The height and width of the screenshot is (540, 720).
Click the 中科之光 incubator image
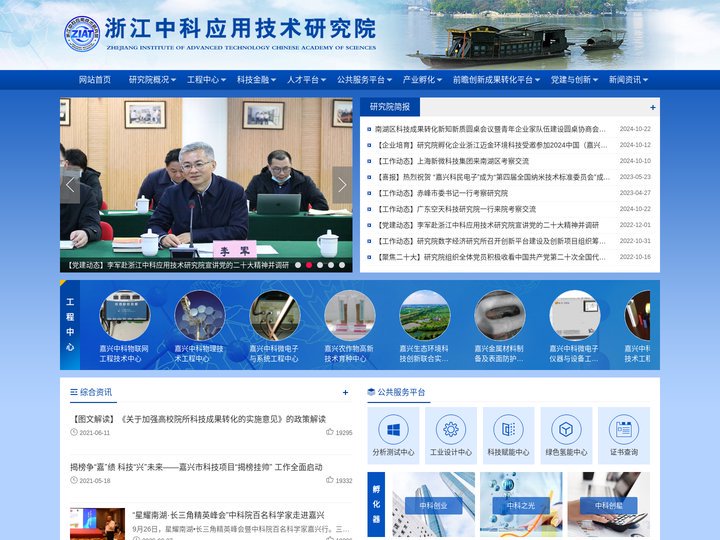(x=521, y=505)
